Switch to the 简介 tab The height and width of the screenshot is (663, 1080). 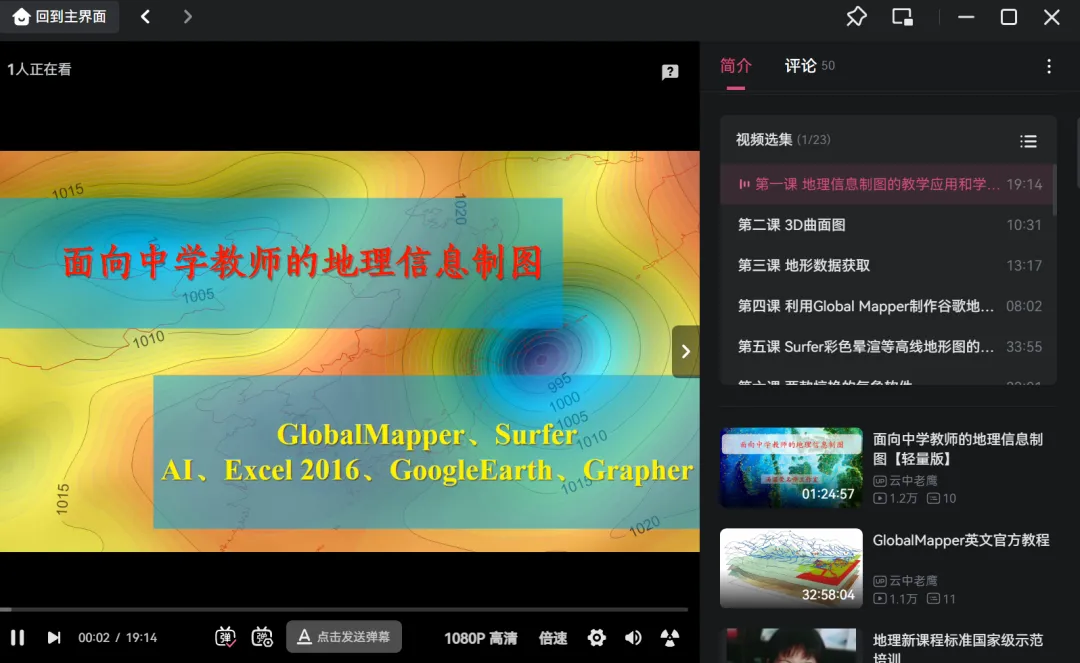pos(736,66)
